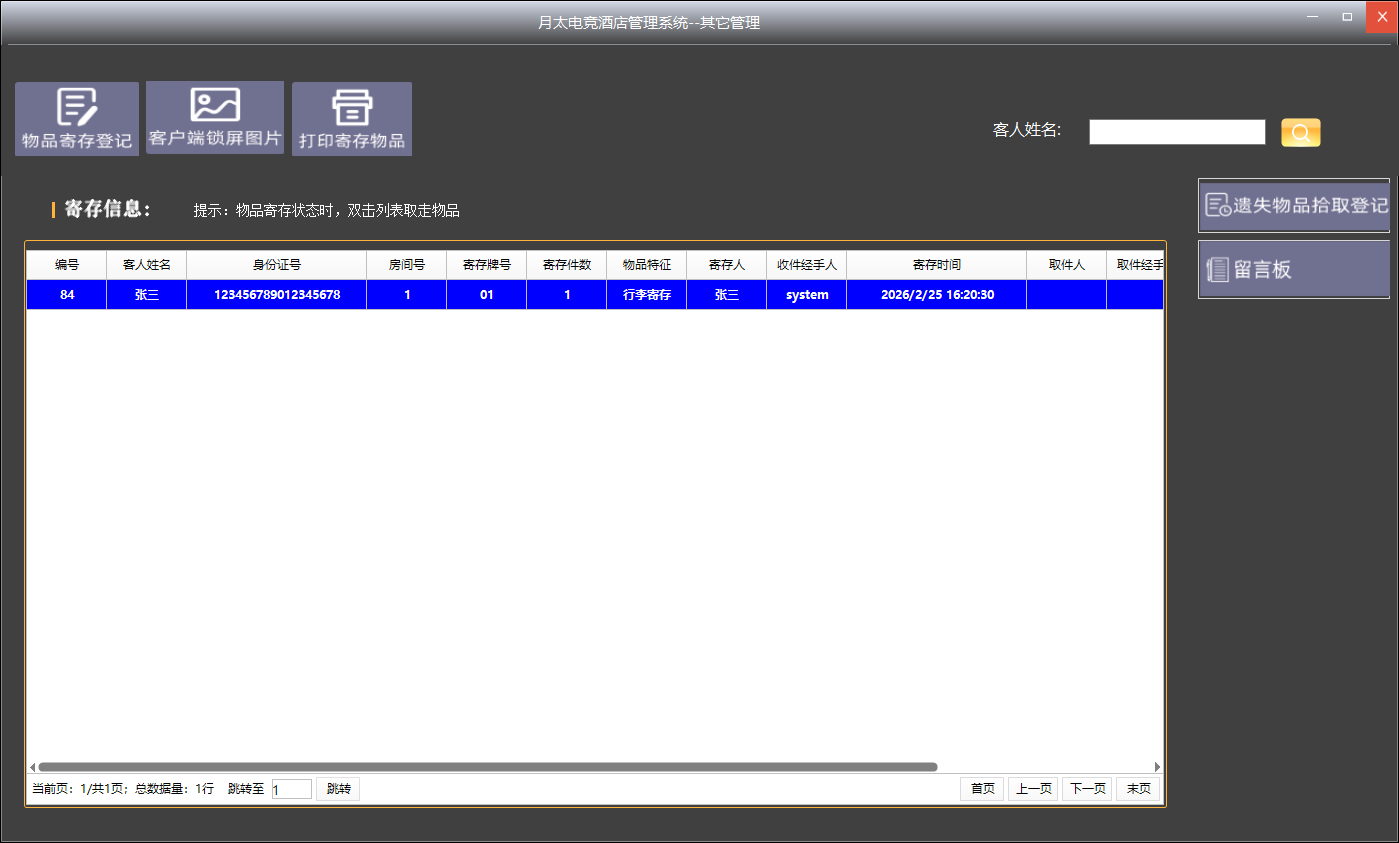Open the 留言板 message board
The width and height of the screenshot is (1399, 843).
[x=1294, y=270]
